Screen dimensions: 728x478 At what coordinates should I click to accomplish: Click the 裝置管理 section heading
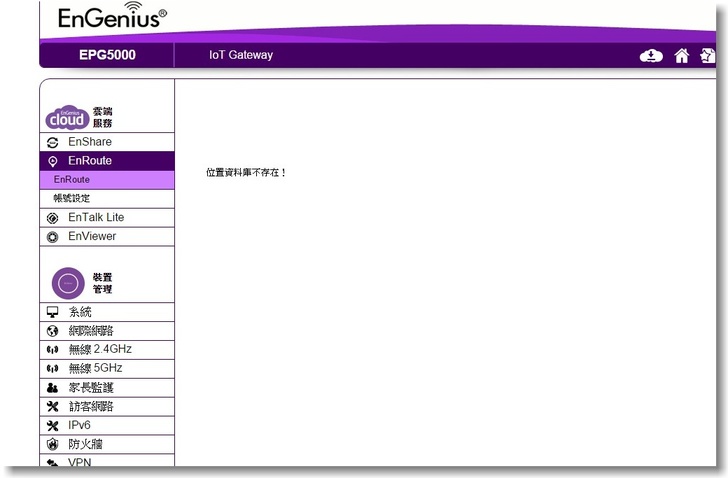[103, 283]
